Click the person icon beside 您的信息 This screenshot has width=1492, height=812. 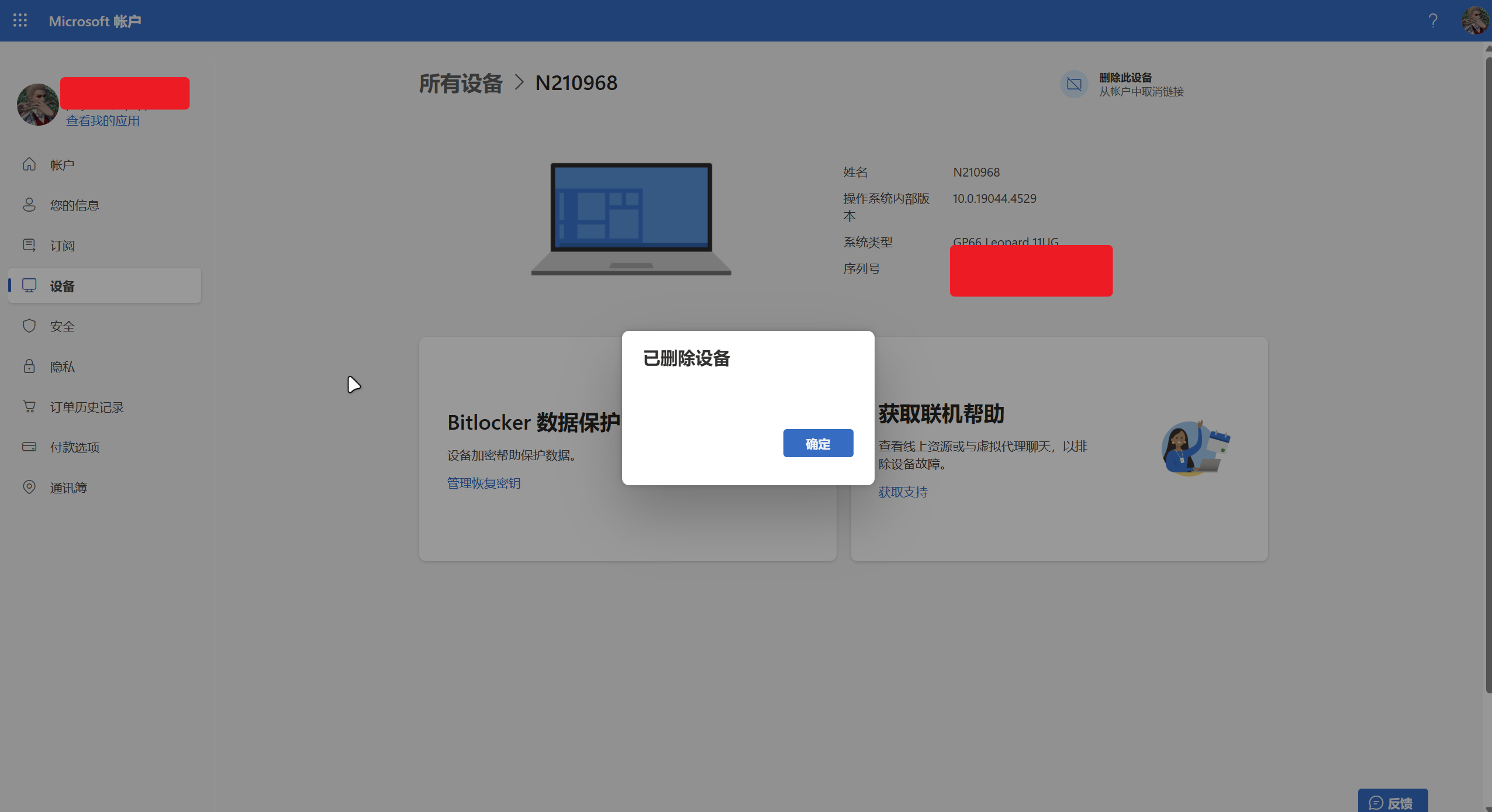[29, 205]
